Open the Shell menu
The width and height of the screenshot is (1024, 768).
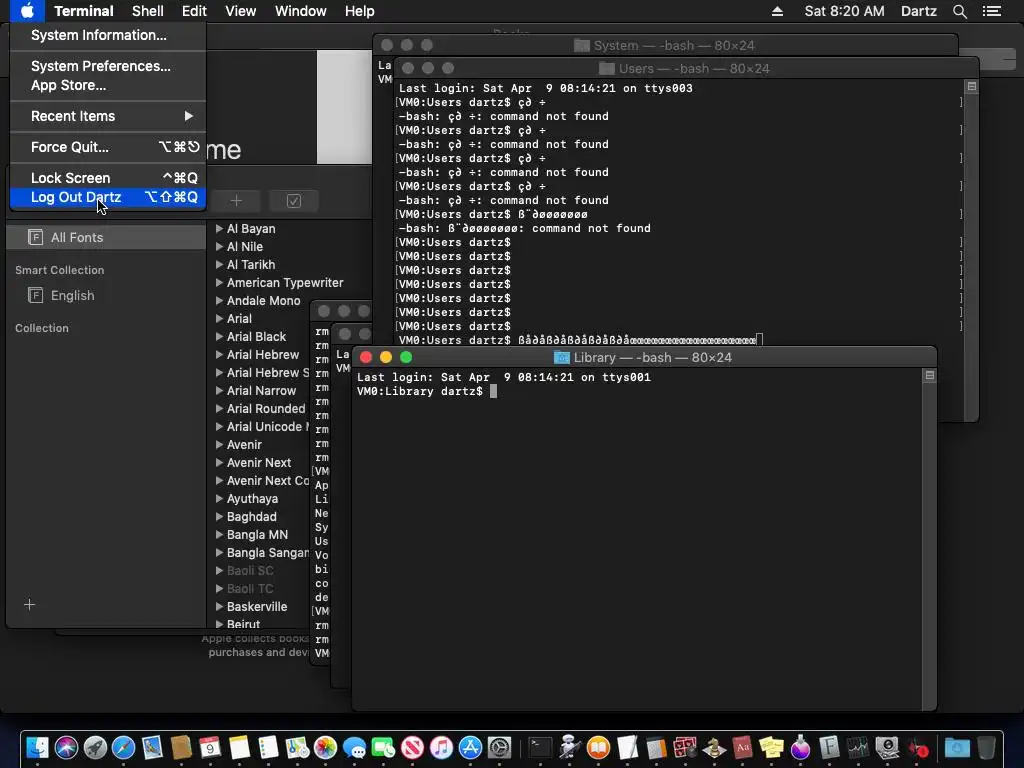[x=148, y=11]
